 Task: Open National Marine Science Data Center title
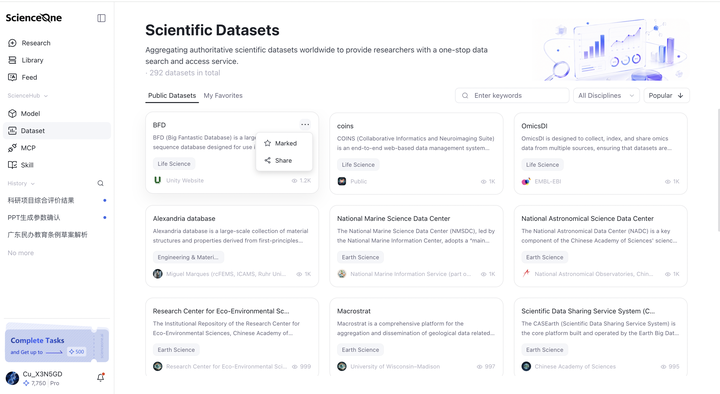pos(394,219)
